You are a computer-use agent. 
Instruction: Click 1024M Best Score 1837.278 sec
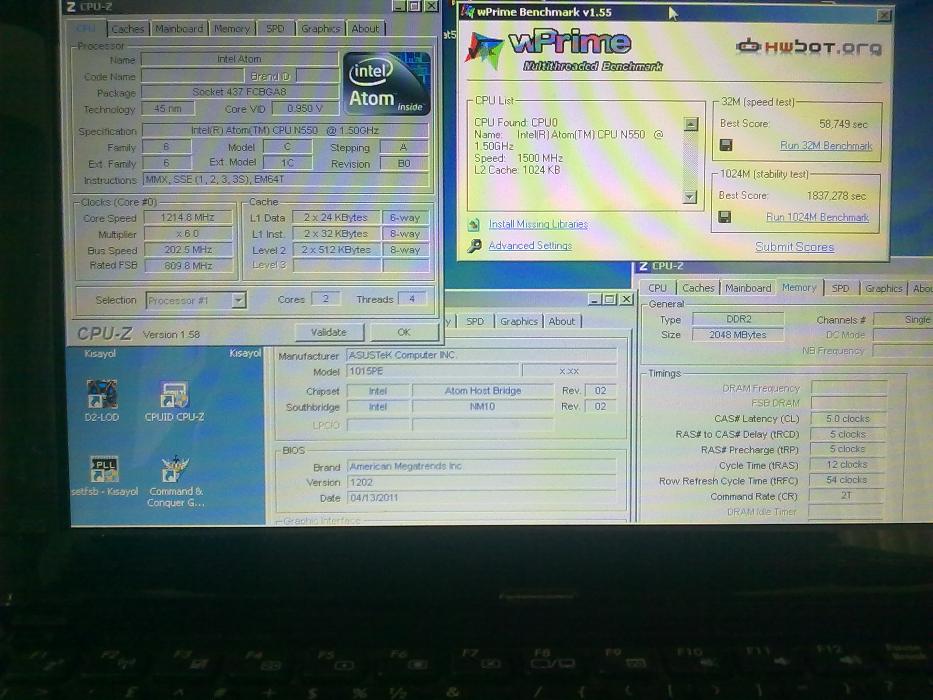pyautogui.click(x=837, y=195)
